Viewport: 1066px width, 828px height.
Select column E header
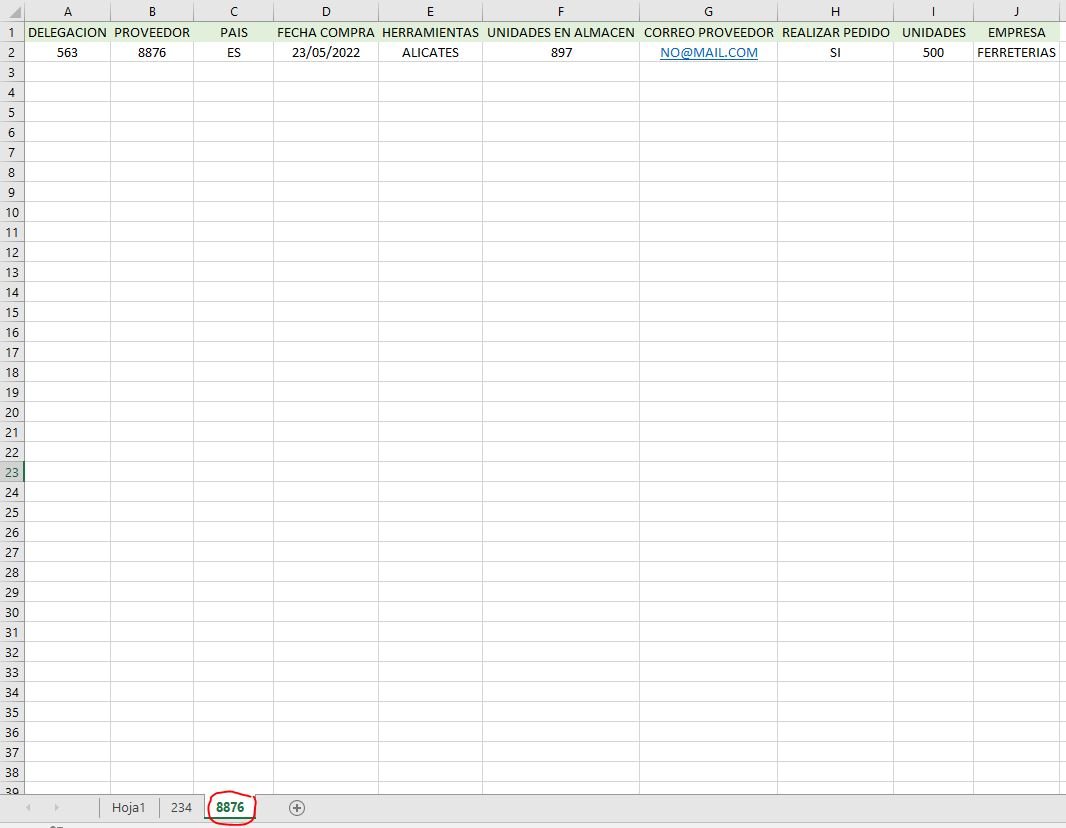click(x=430, y=12)
